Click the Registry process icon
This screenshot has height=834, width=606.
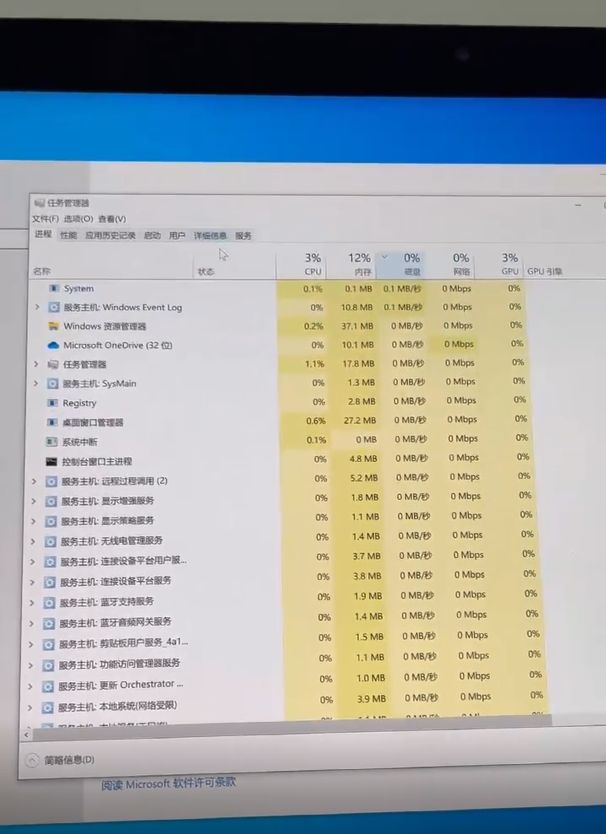52,403
